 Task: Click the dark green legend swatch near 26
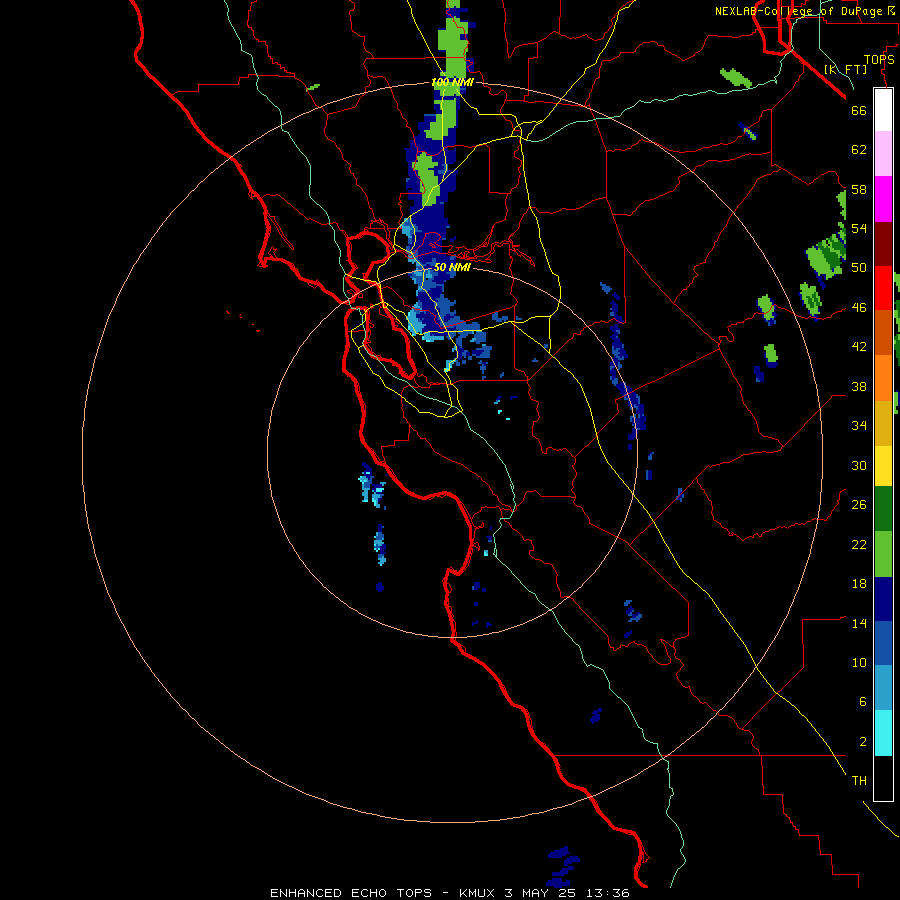point(883,509)
